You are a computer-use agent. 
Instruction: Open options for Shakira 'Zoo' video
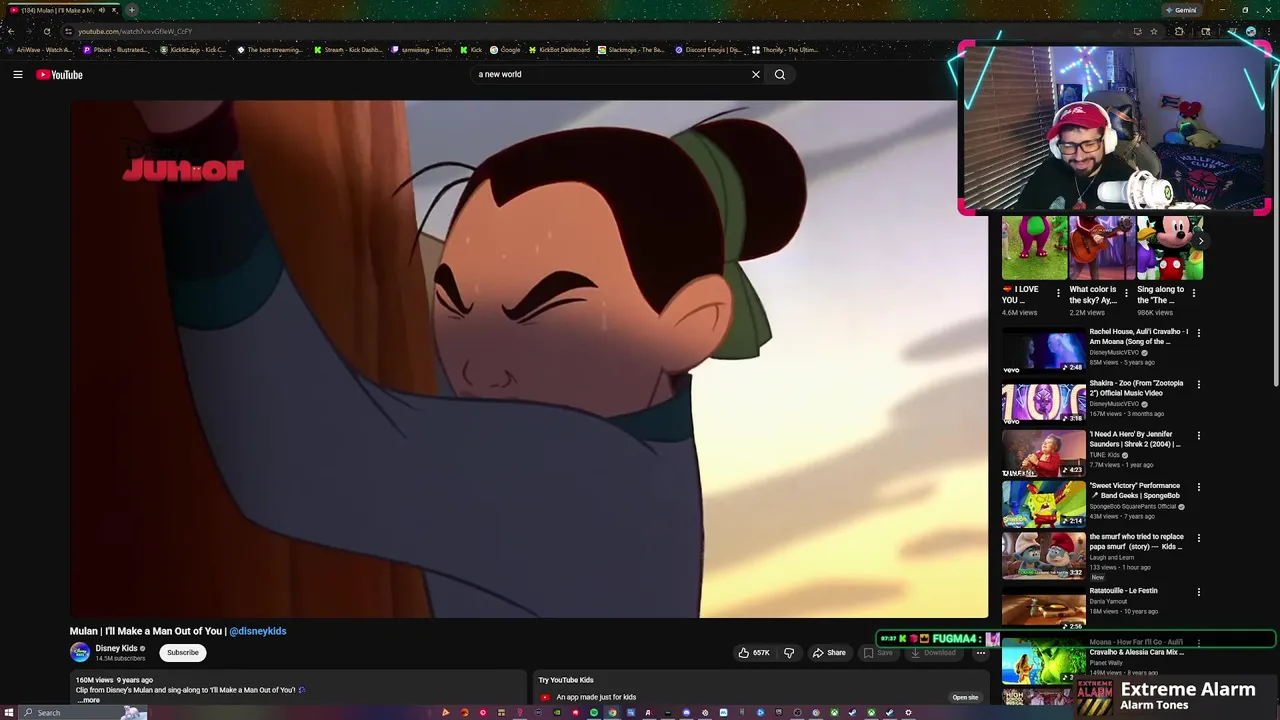[1199, 384]
